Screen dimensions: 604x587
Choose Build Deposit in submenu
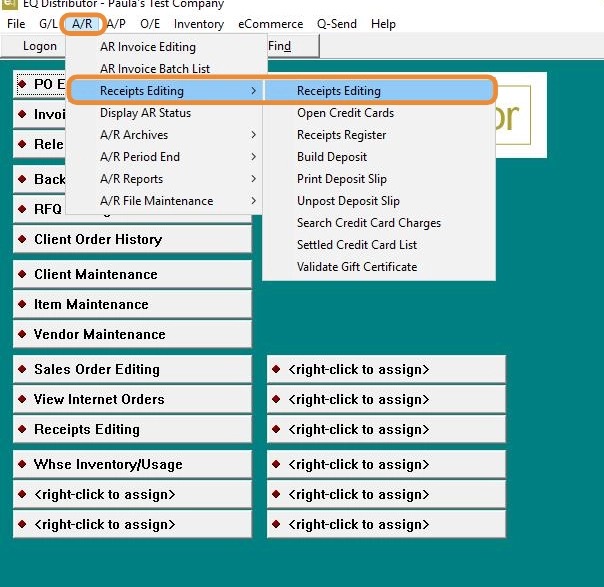coord(379,157)
